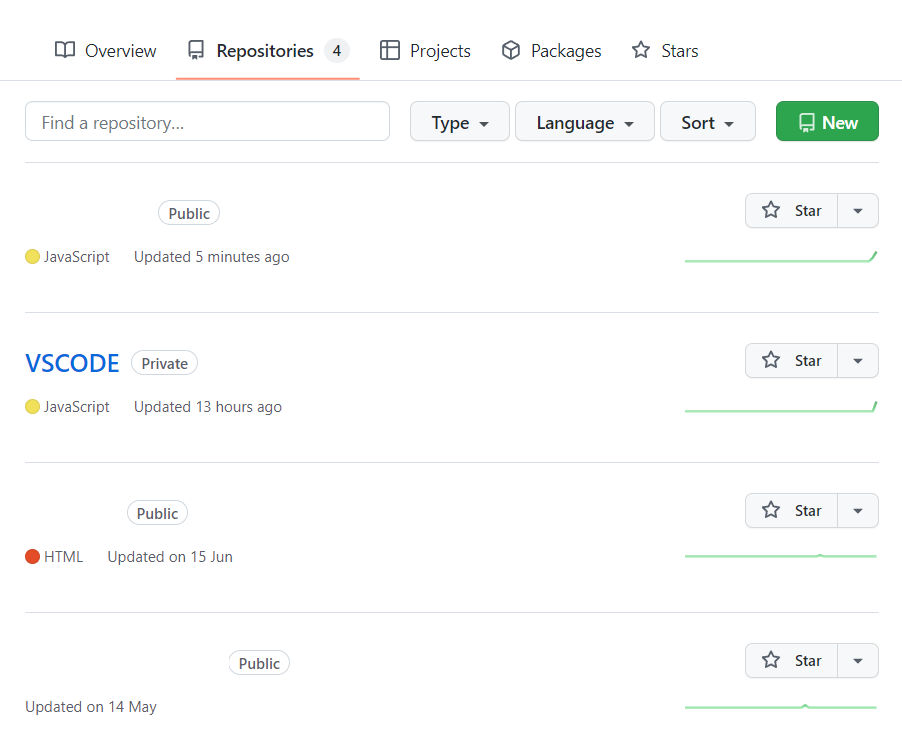Image resolution: width=902 pixels, height=749 pixels.
Task: Click the repo icon inside New button
Action: (x=807, y=123)
